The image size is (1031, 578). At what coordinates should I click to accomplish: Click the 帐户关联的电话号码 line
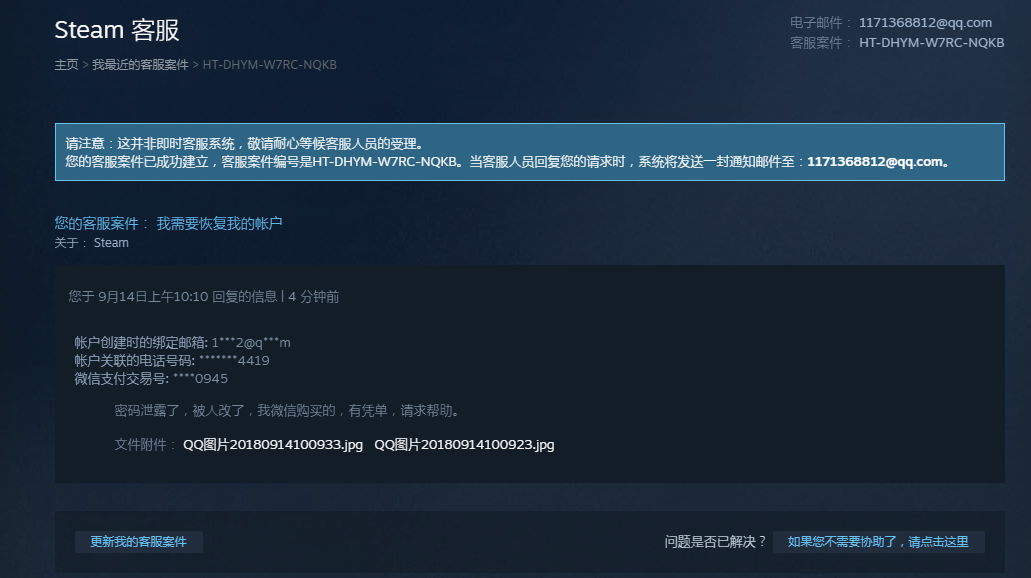[172, 360]
